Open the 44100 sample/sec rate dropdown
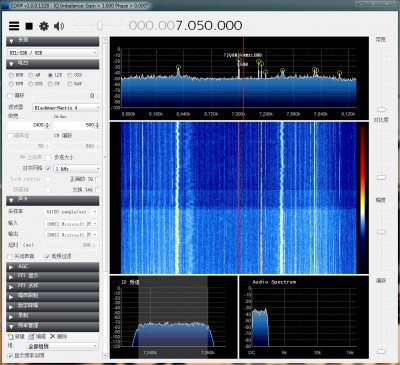Viewport: 400px width, 365px height. point(71,212)
